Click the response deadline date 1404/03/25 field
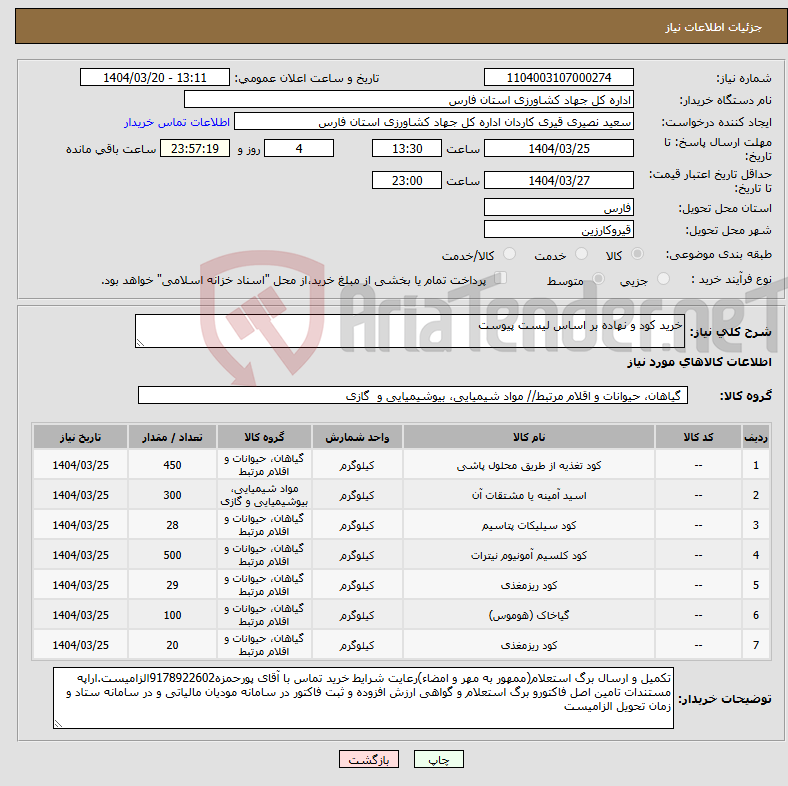Screen dimensions: 788x786 point(558,148)
